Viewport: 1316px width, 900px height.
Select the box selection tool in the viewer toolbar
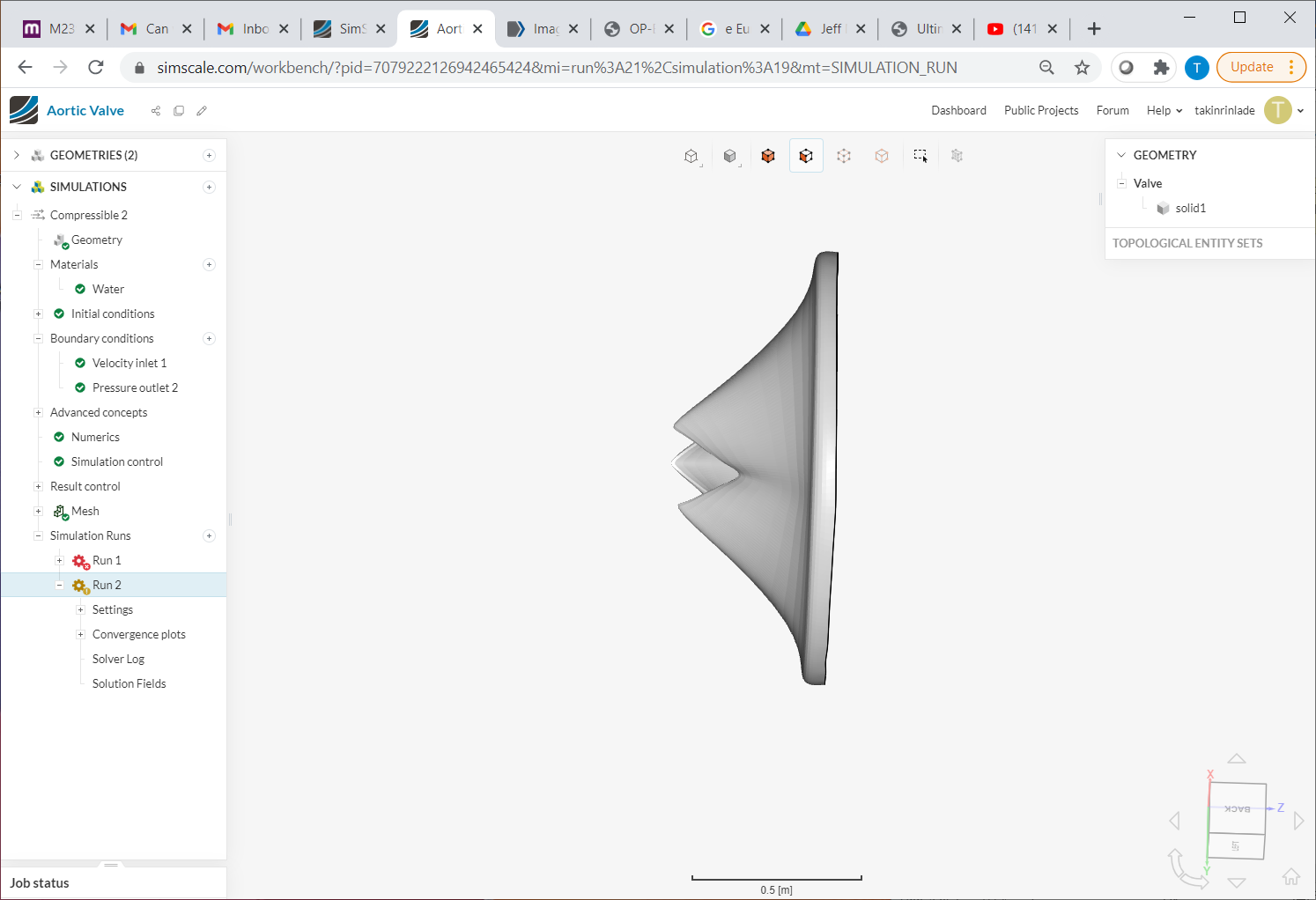[x=920, y=155]
